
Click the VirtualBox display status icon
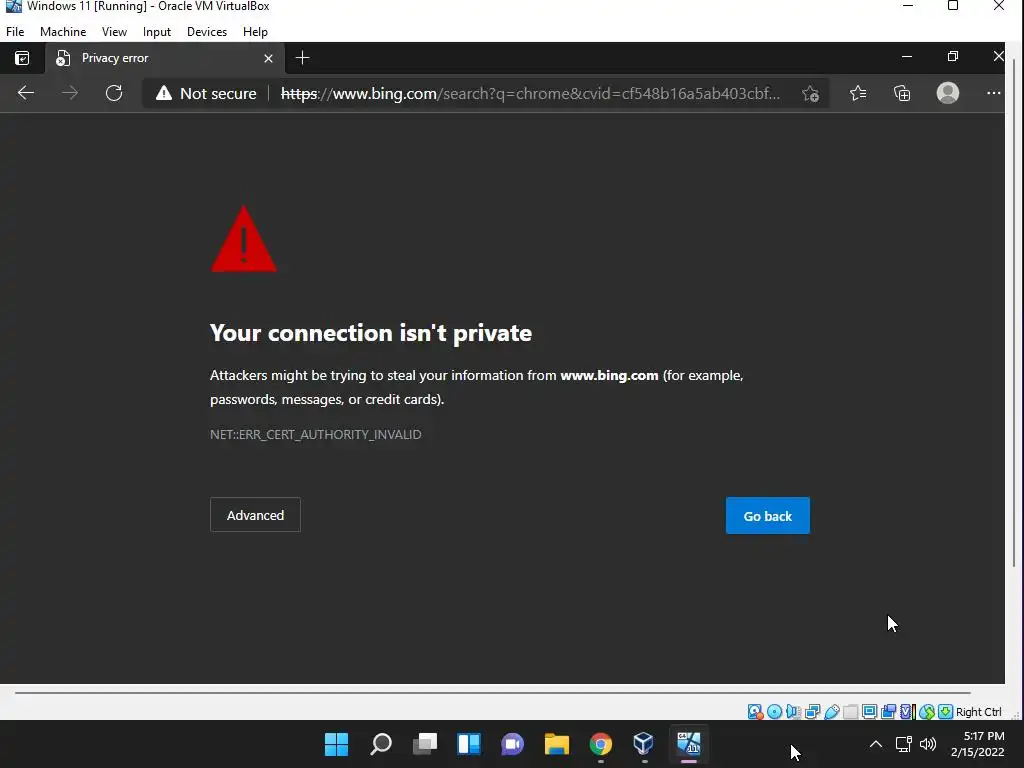(869, 712)
